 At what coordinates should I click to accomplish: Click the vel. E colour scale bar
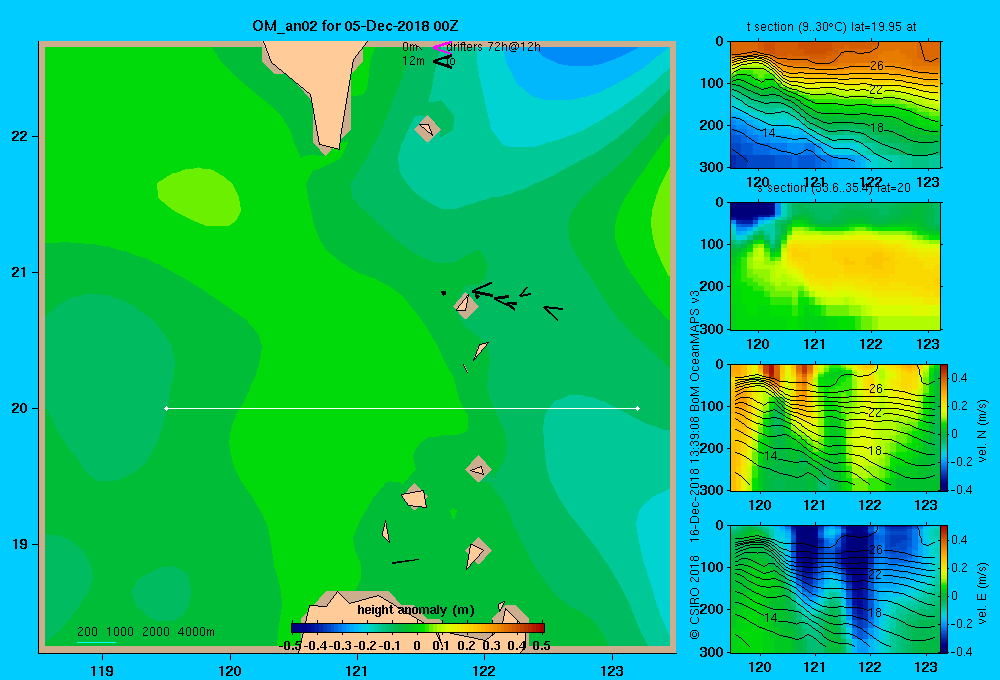pos(945,589)
